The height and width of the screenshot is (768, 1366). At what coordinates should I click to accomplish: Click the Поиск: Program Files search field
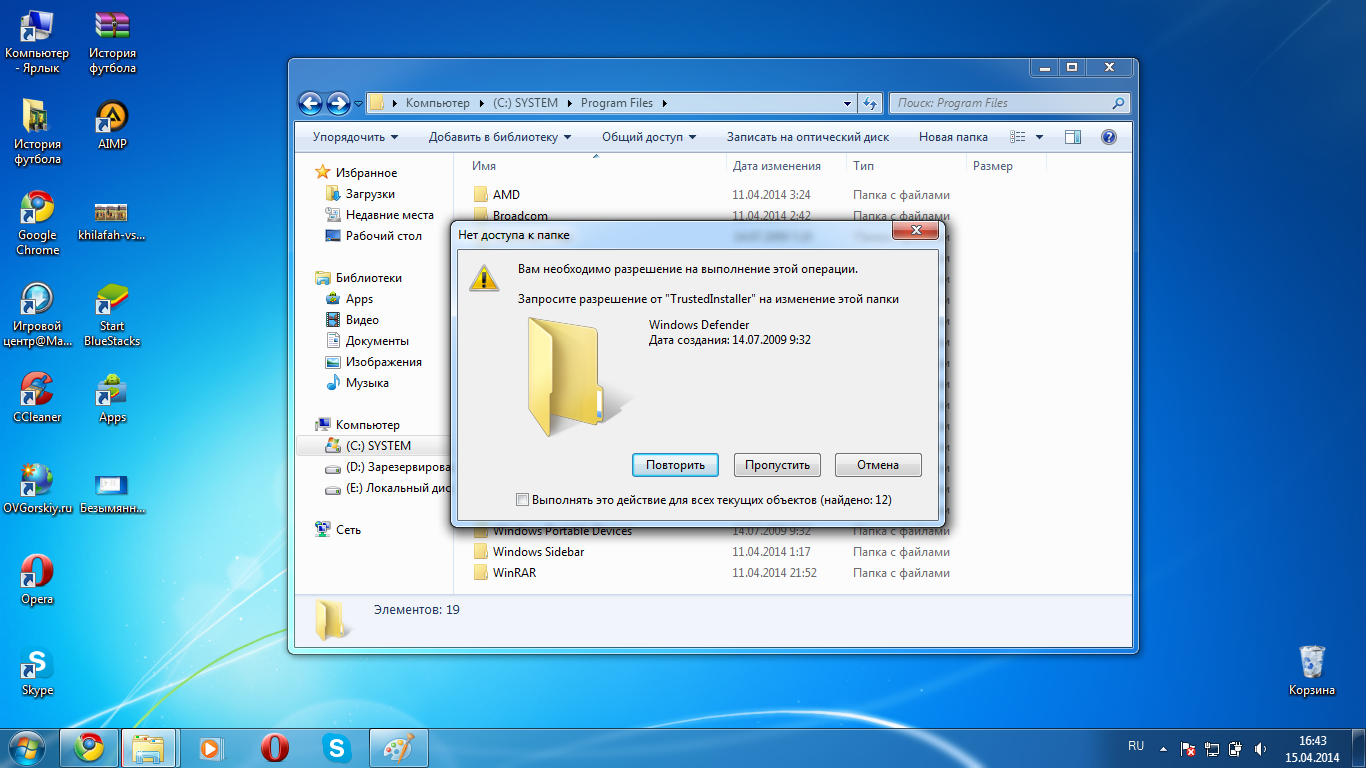pos(1000,103)
